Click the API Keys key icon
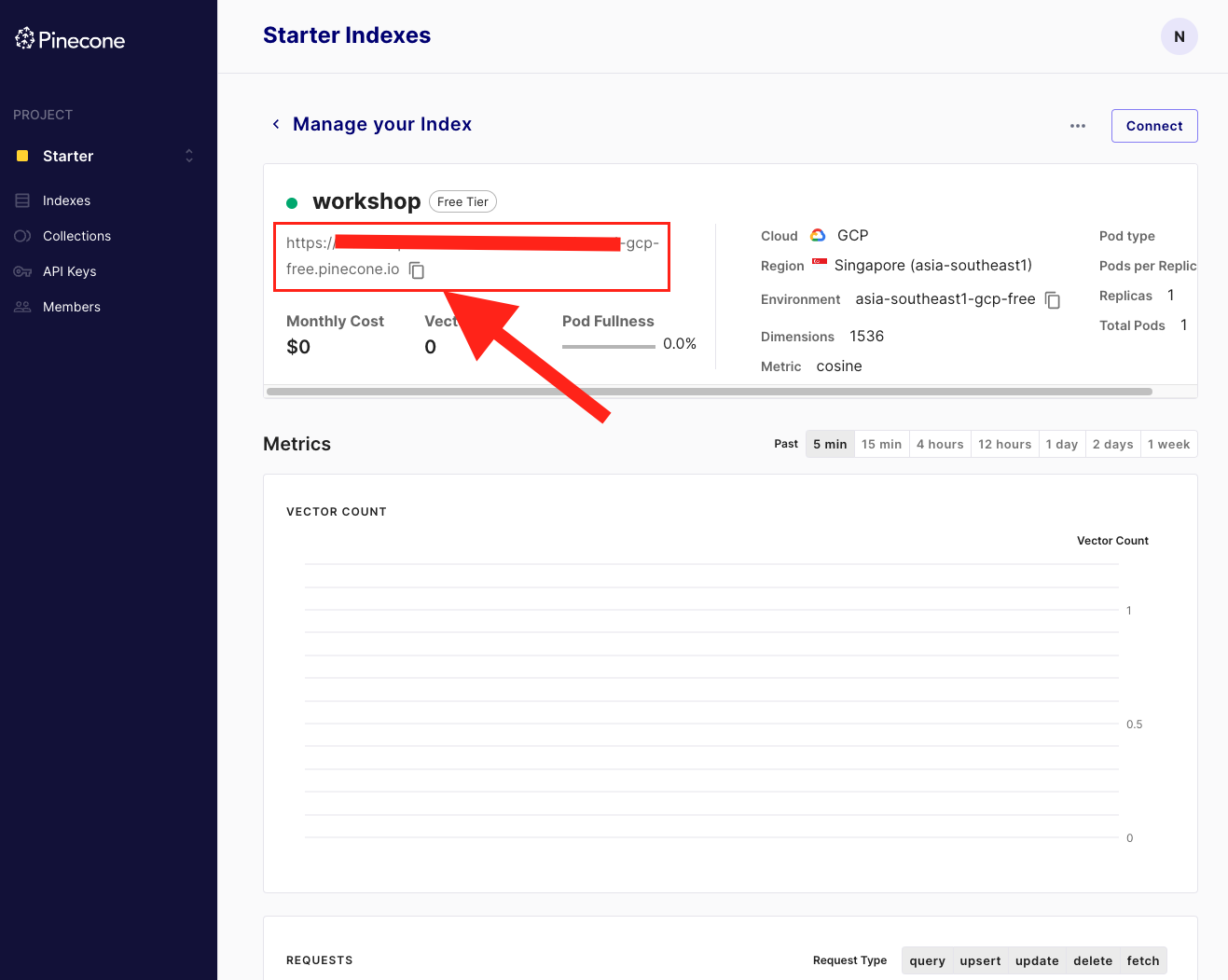This screenshot has height=980, width=1228. pyautogui.click(x=22, y=271)
